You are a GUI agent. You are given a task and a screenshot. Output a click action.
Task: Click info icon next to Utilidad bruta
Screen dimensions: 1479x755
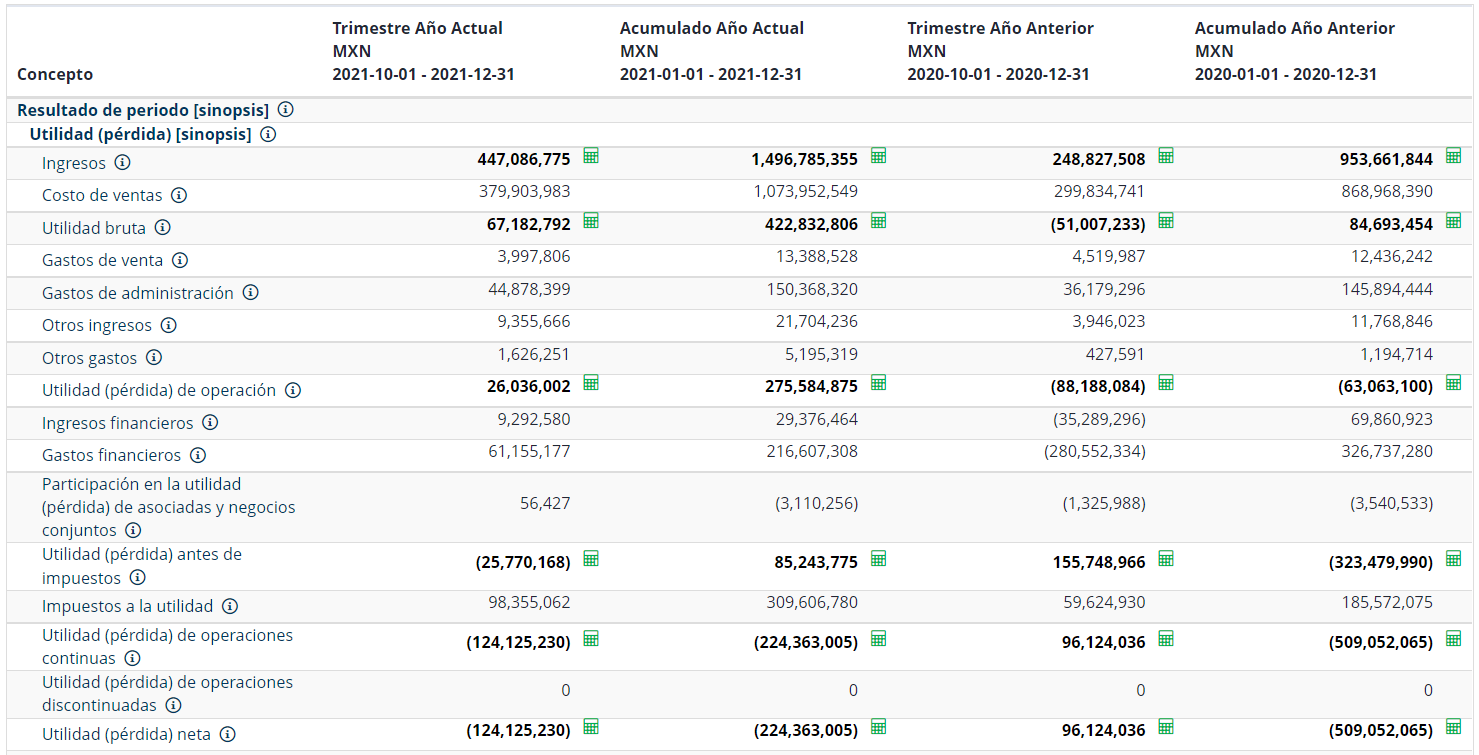(x=162, y=228)
